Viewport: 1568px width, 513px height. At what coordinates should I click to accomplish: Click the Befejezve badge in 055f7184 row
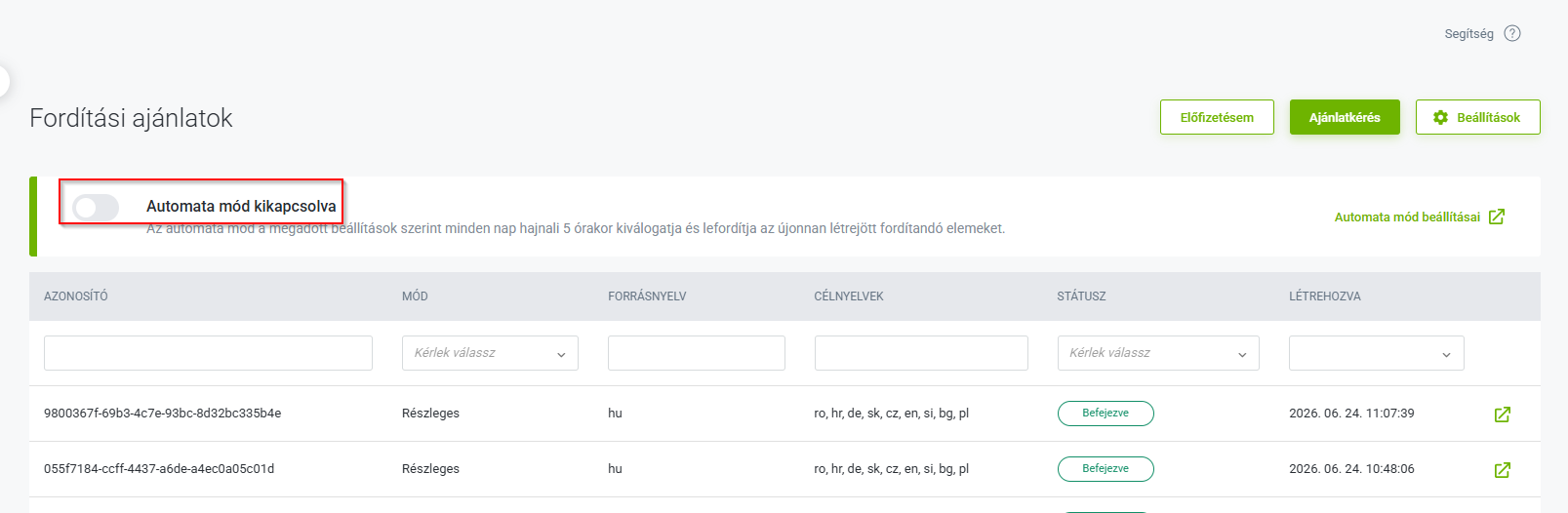pos(1106,469)
